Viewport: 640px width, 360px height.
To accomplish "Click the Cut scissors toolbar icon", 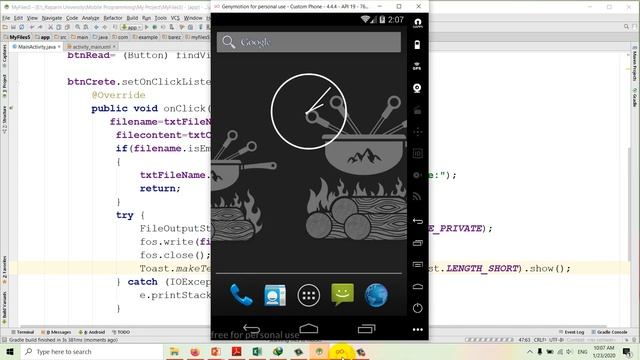I will point(51,27).
